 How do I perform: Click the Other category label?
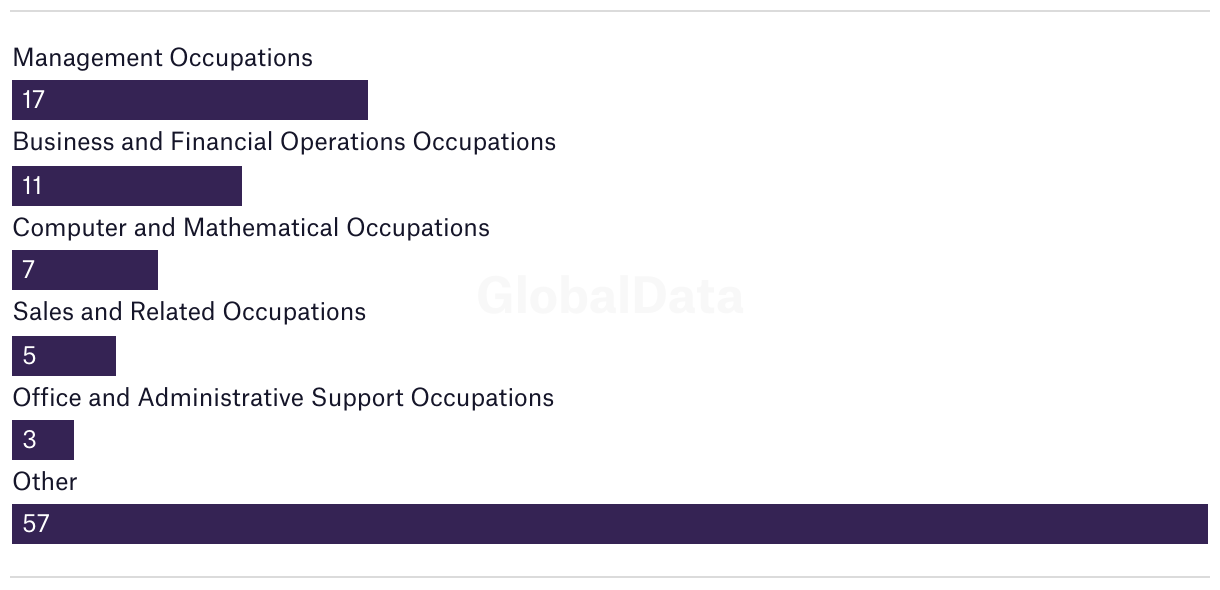click(45, 482)
